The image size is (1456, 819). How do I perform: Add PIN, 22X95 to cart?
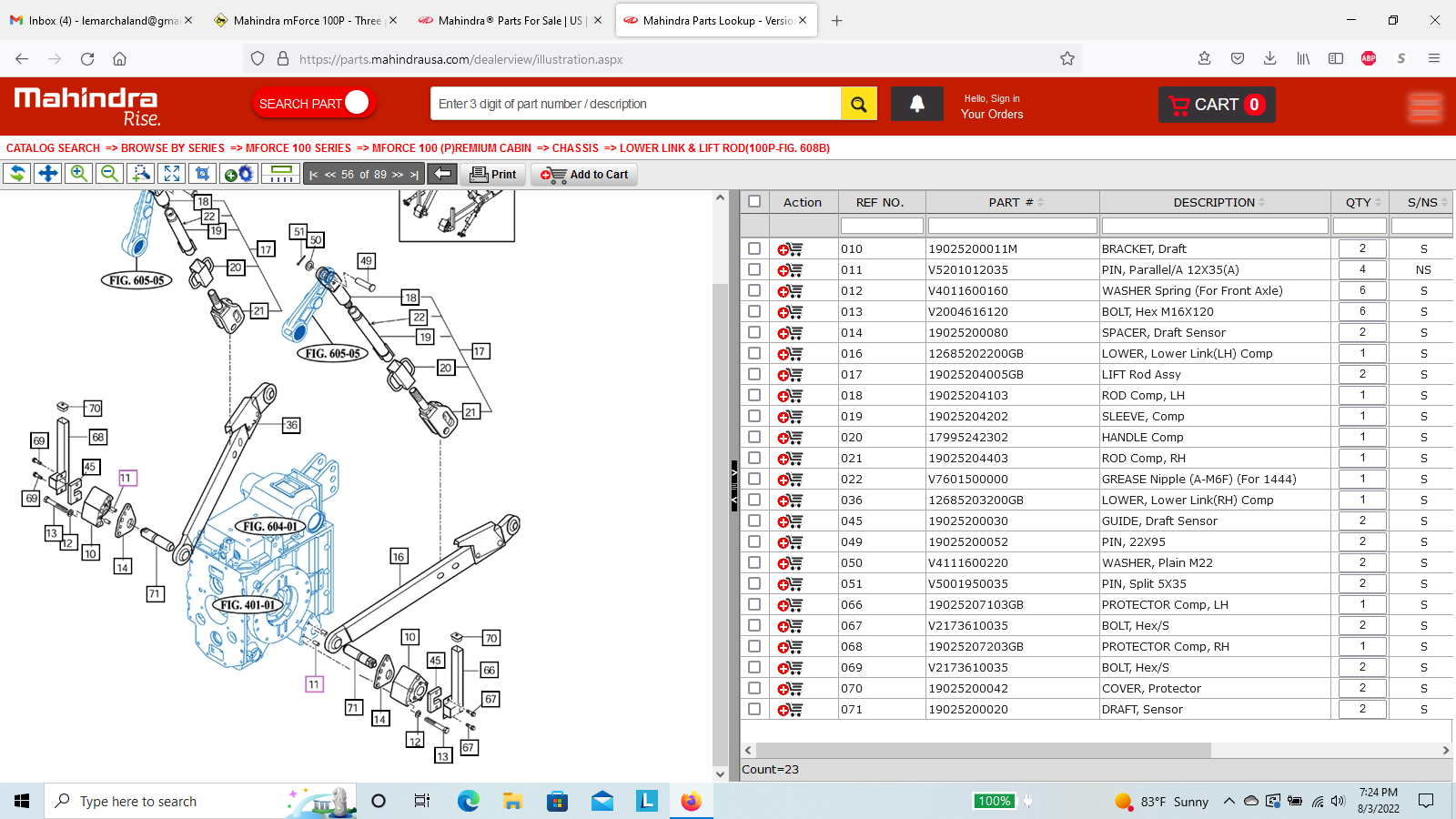click(x=790, y=542)
